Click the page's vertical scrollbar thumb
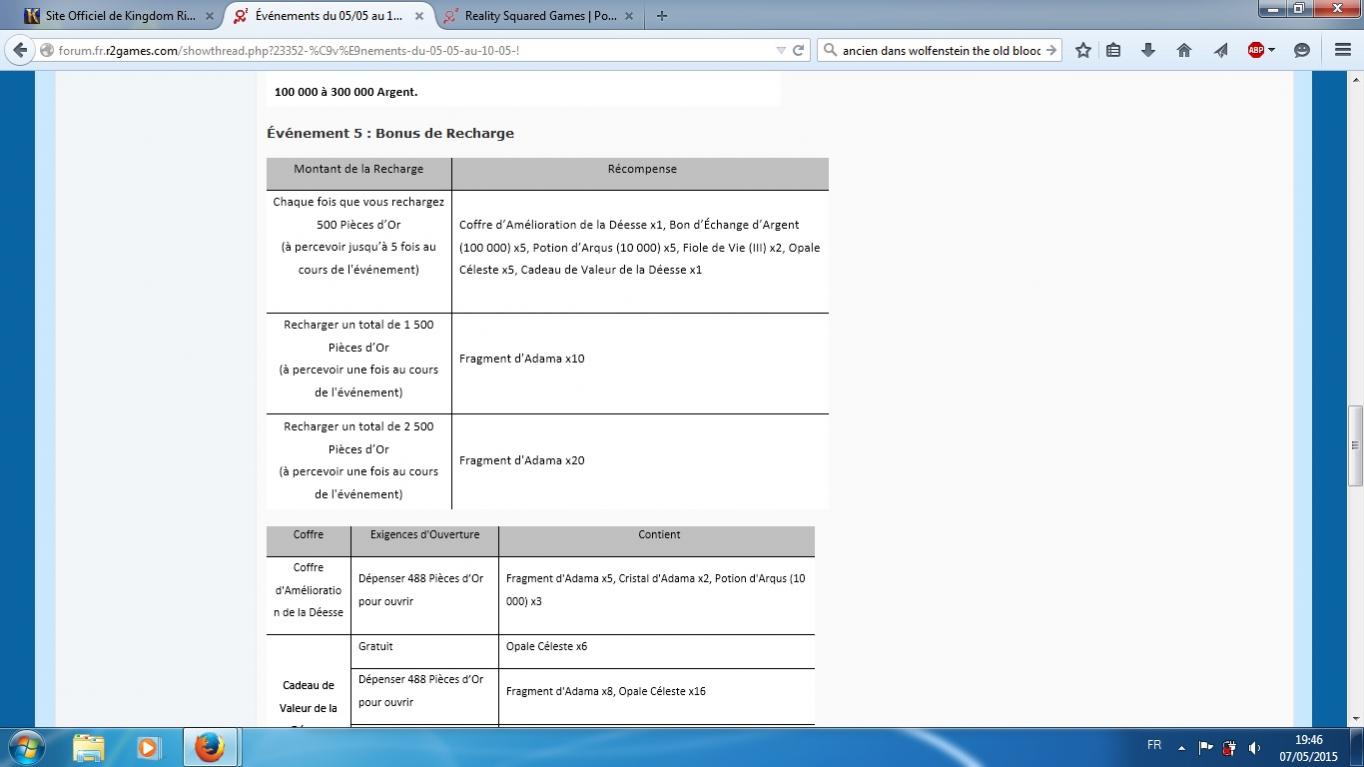The image size is (1364, 767). coord(1355,444)
